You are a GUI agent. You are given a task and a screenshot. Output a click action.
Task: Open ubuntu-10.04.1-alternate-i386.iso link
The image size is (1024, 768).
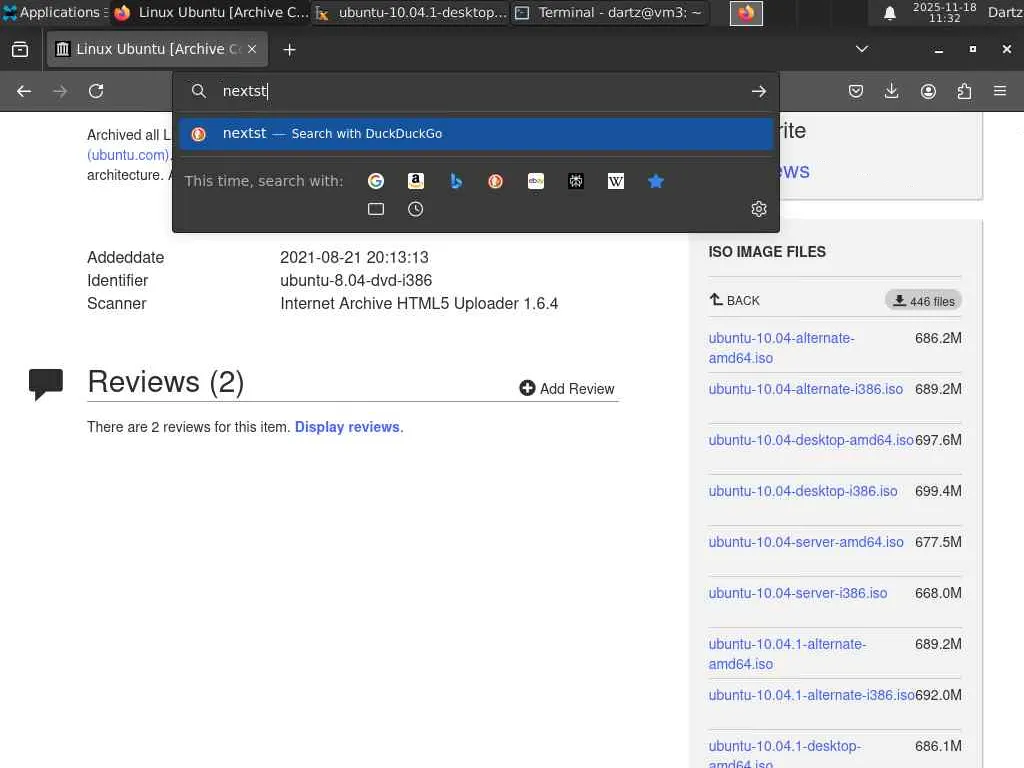tap(812, 695)
